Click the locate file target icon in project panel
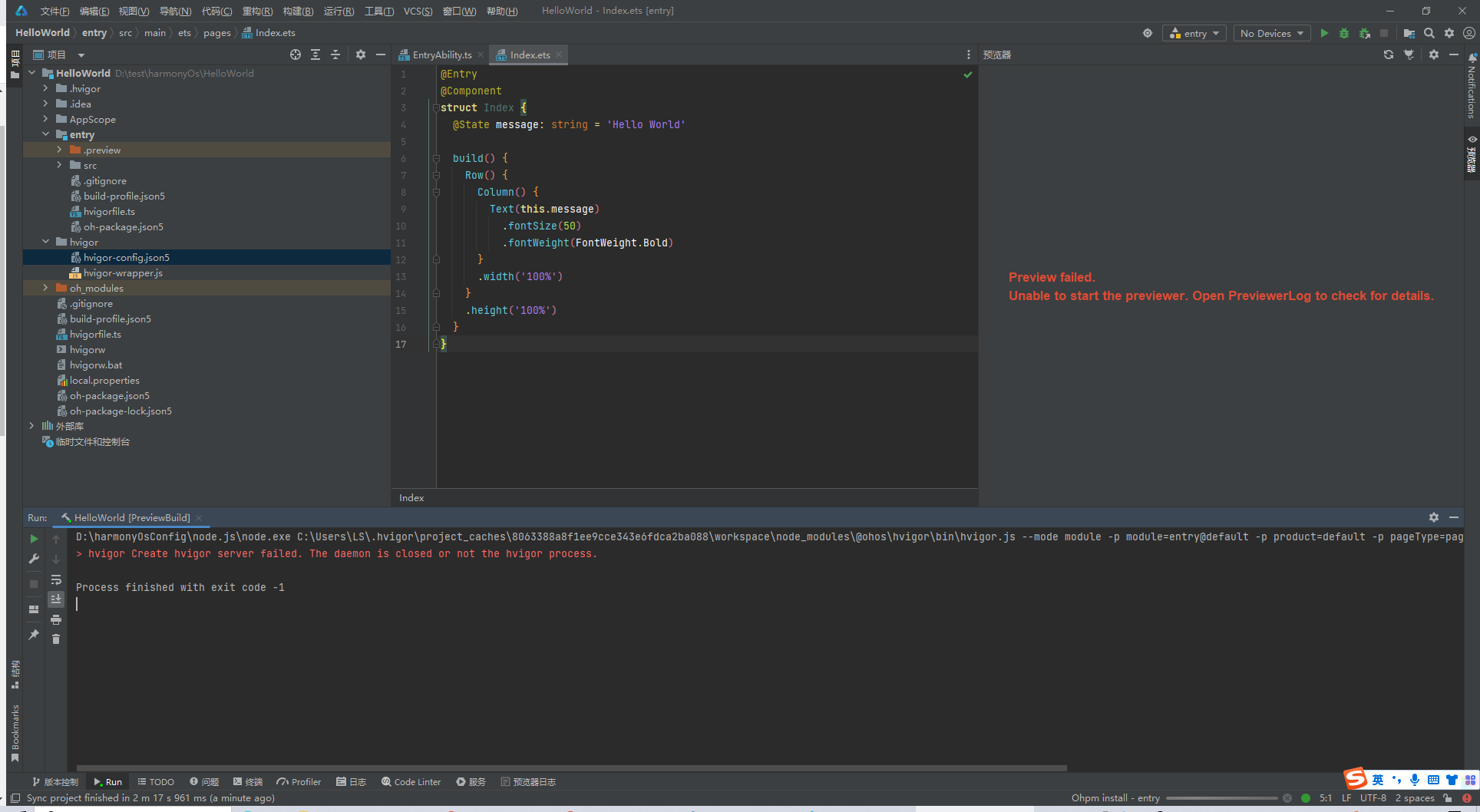The width and height of the screenshot is (1480, 812). [x=296, y=54]
